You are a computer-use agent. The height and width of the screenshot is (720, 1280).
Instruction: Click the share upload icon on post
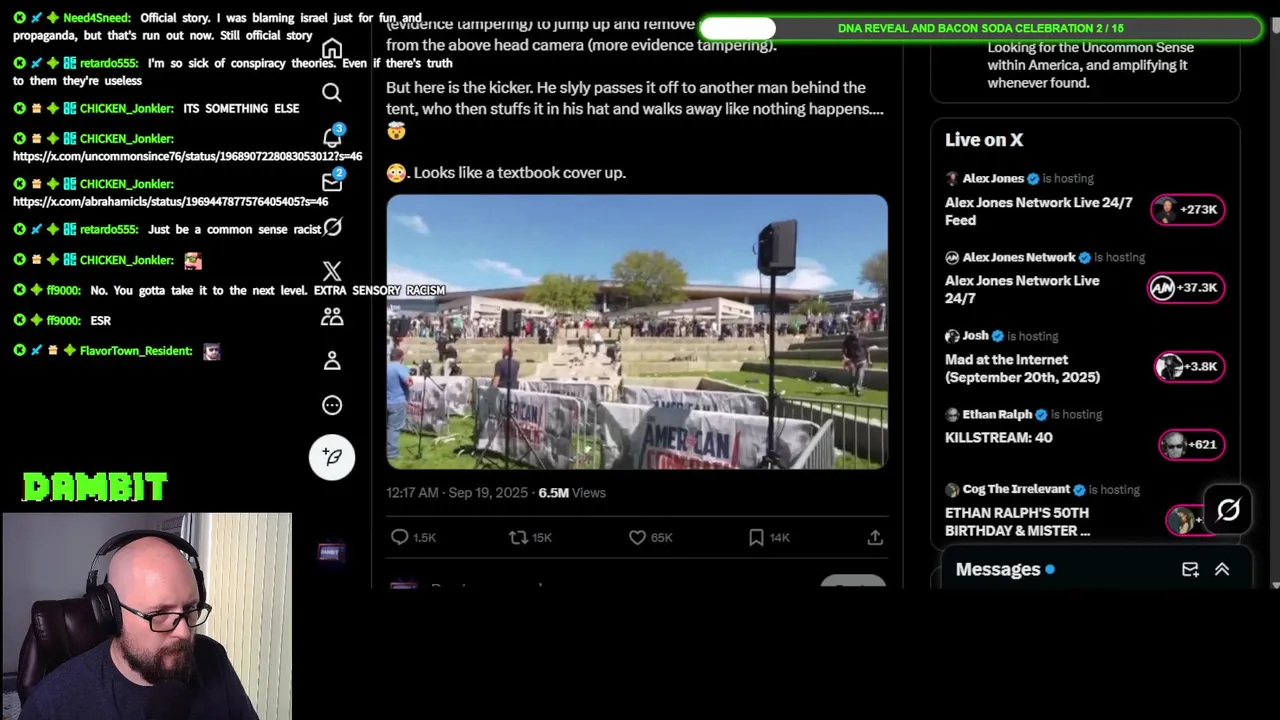click(x=875, y=537)
